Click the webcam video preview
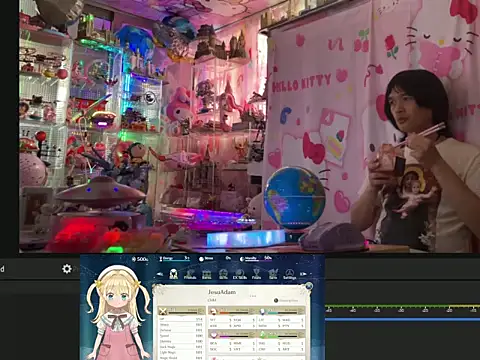Screen dimensions: 480x360 (249, 126)
